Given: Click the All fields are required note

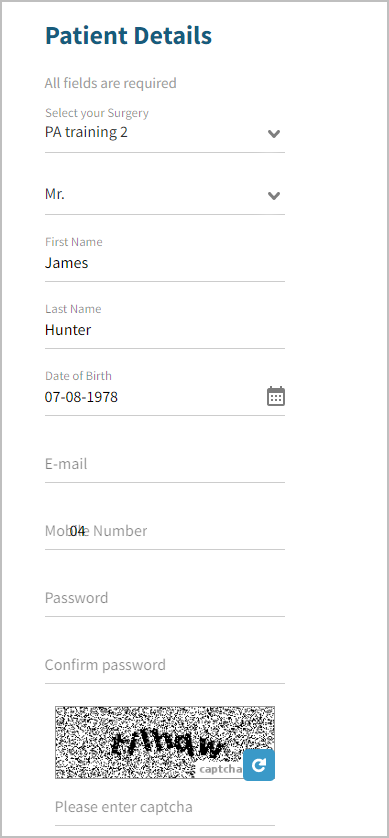Looking at the screenshot, I should 111,83.
